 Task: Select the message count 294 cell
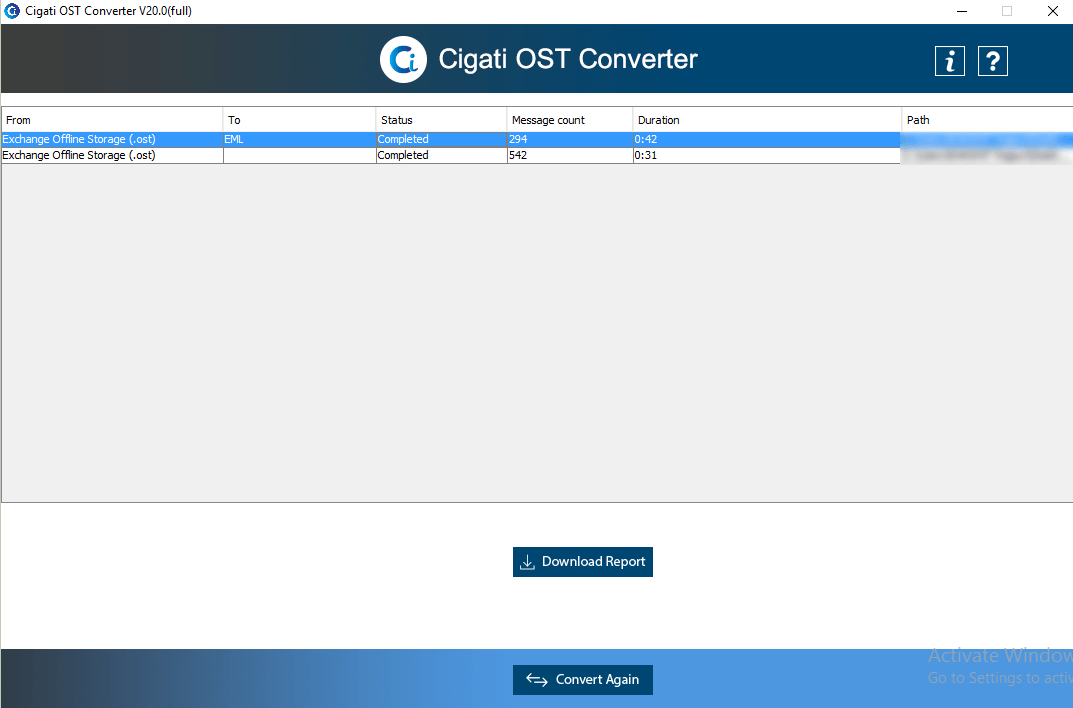click(x=570, y=140)
